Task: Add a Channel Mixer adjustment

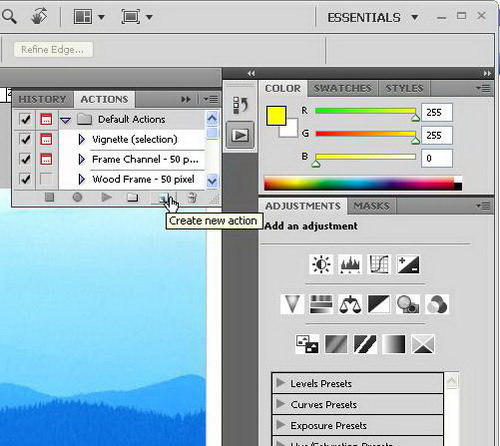Action: 437,304
